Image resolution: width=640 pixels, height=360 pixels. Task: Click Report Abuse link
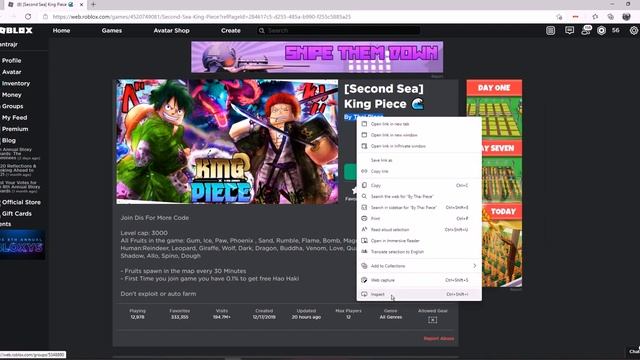[439, 338]
